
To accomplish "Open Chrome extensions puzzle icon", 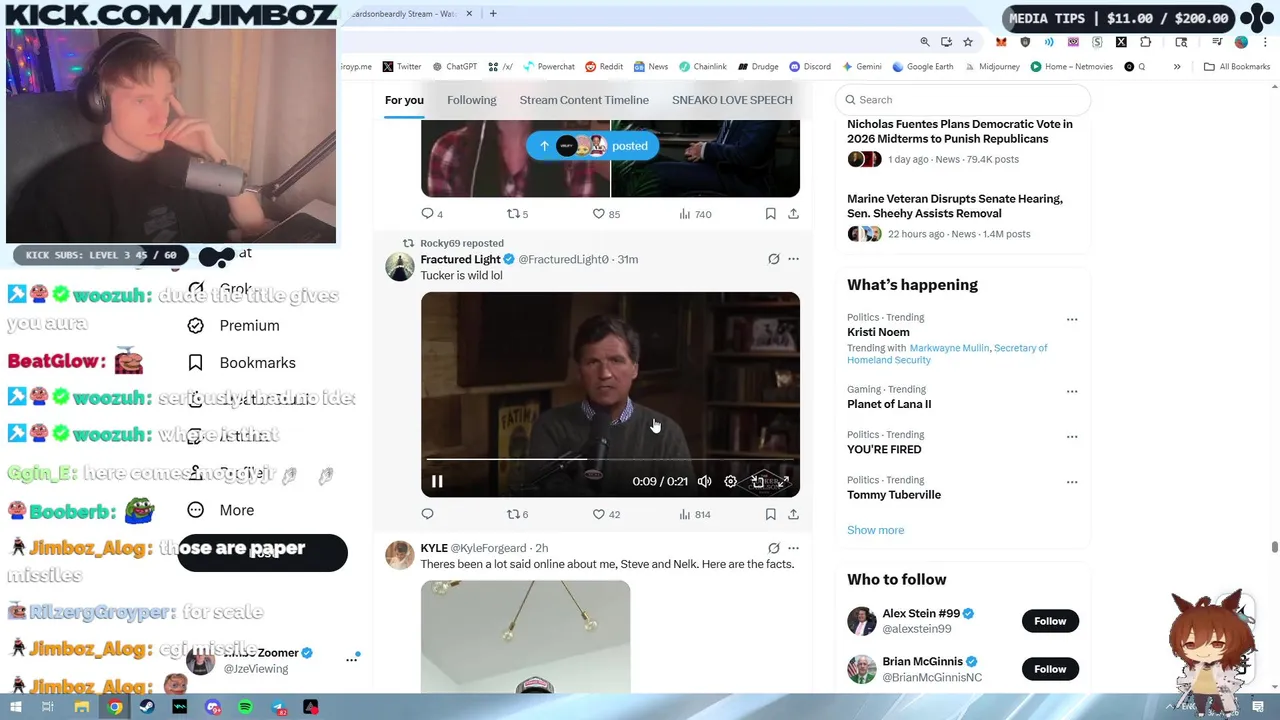I will pyautogui.click(x=1146, y=42).
